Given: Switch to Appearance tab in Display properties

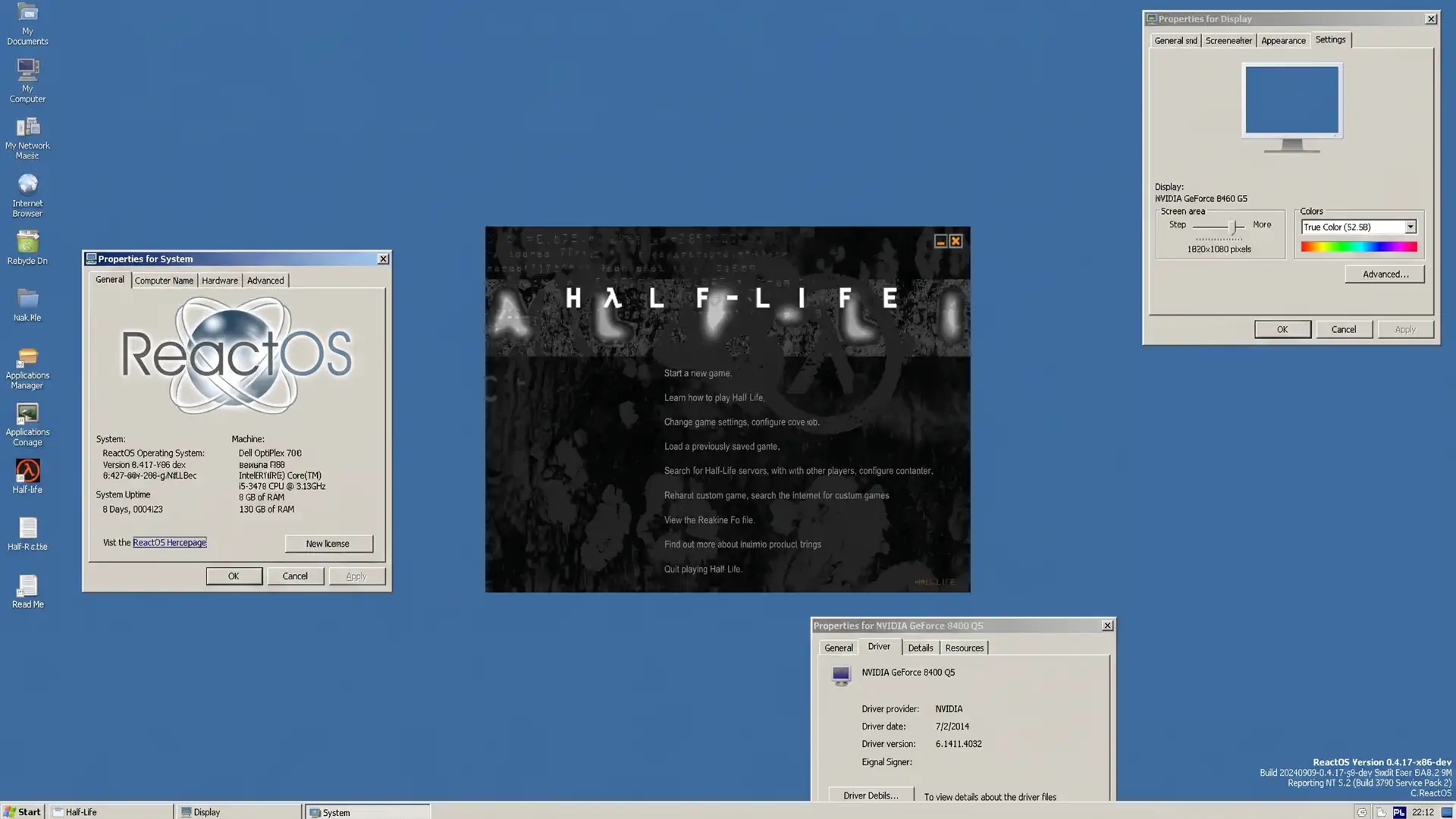Looking at the screenshot, I should pos(1283,41).
